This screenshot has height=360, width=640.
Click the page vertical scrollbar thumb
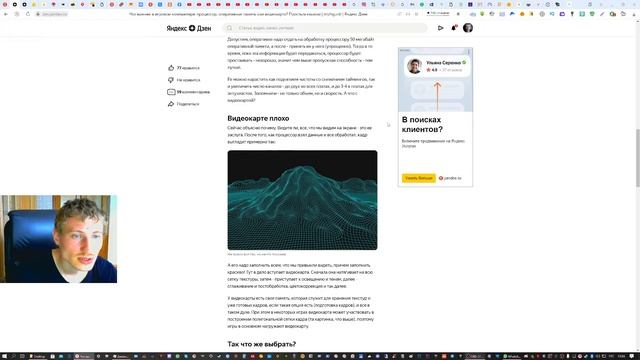coord(637,158)
